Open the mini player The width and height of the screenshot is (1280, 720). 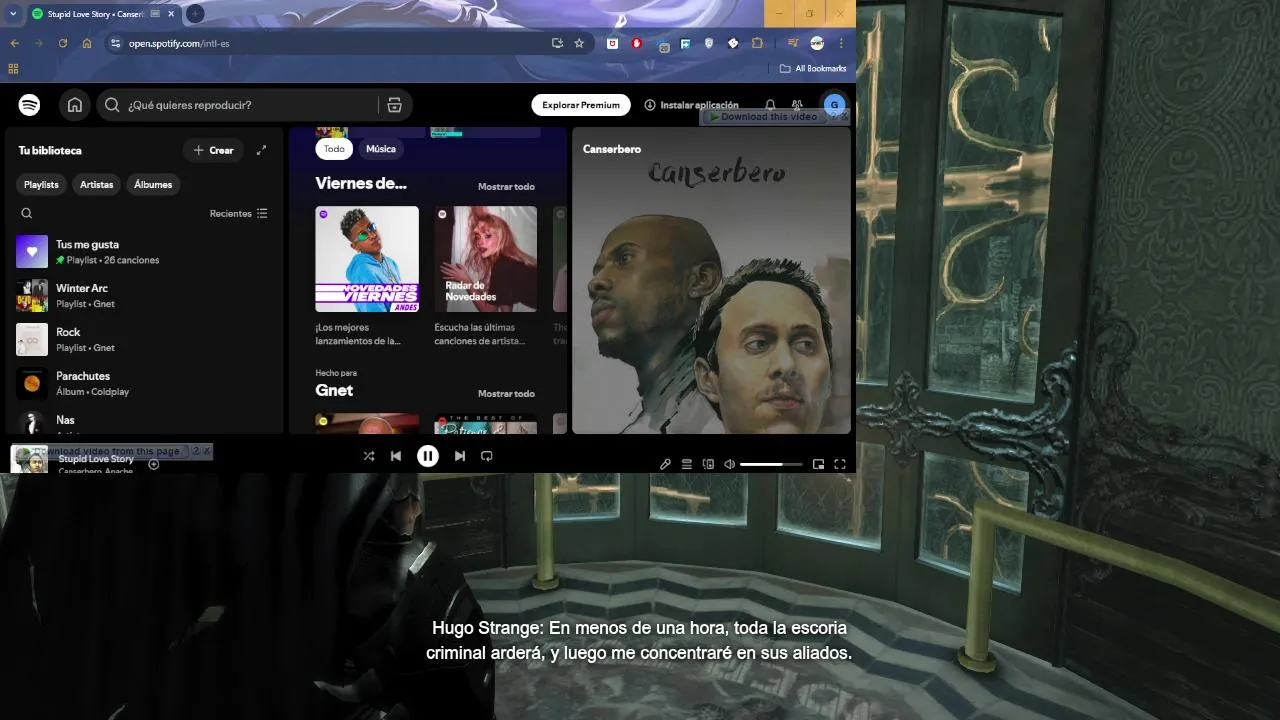click(x=818, y=464)
